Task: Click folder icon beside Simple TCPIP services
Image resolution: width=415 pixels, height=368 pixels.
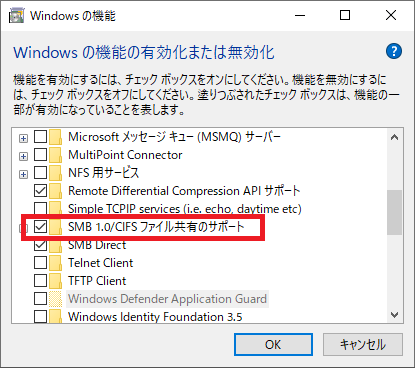Action: click(x=55, y=209)
